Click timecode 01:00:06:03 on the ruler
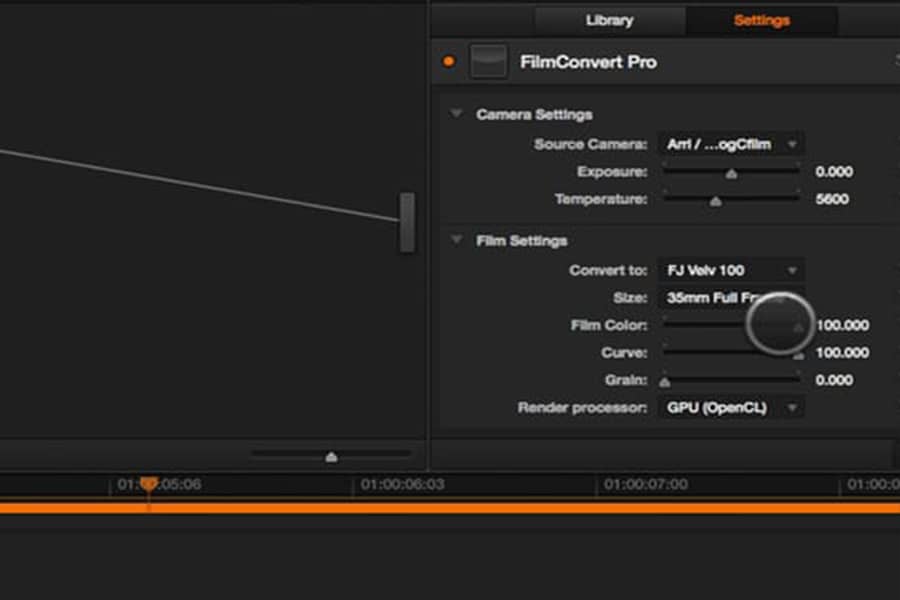Viewport: 900px width, 600px height. click(x=402, y=485)
